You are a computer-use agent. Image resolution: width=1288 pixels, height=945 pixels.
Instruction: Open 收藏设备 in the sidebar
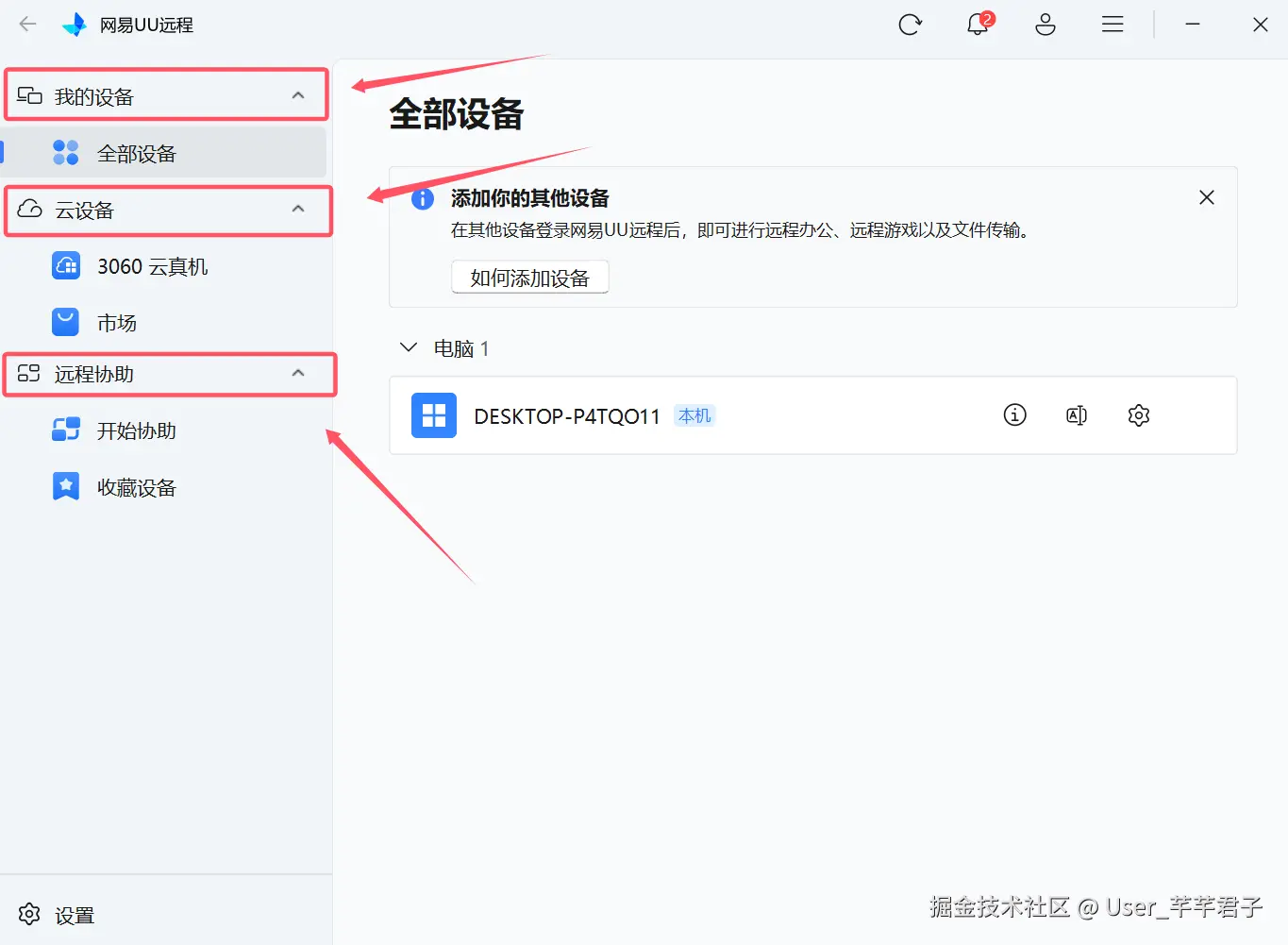[x=164, y=487]
